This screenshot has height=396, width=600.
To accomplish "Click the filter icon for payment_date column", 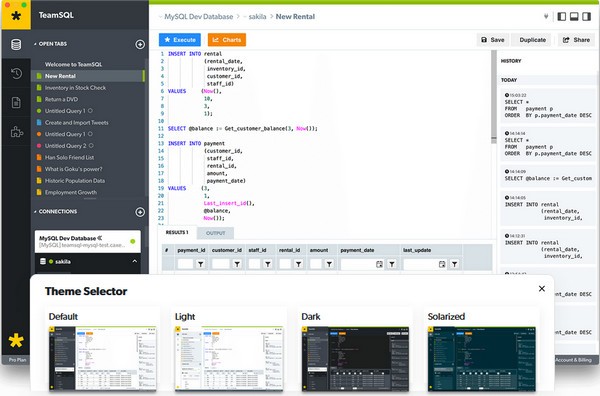I will [x=392, y=264].
